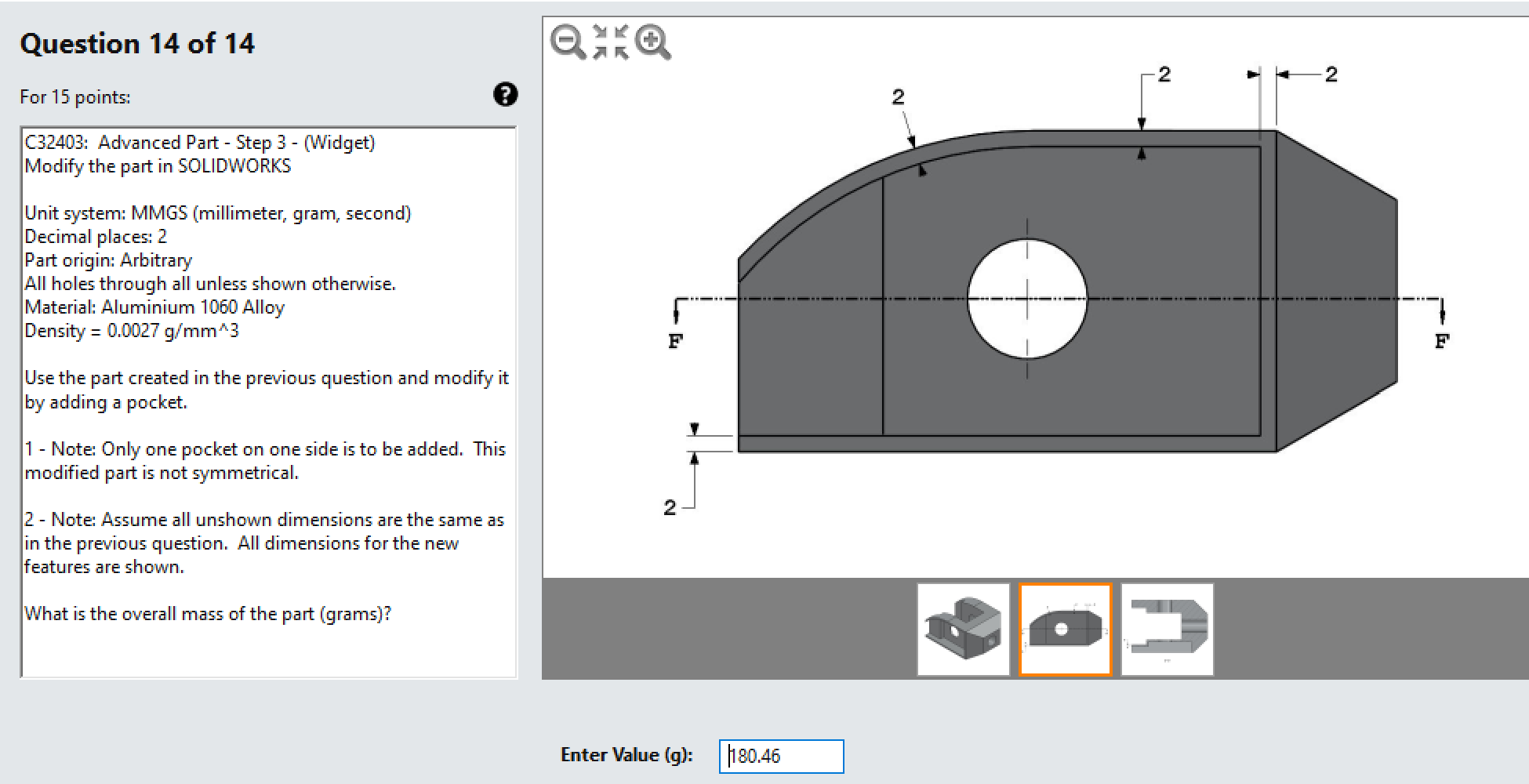Click the Enter Value (g) label
The height and width of the screenshot is (784, 1529).
click(626, 755)
